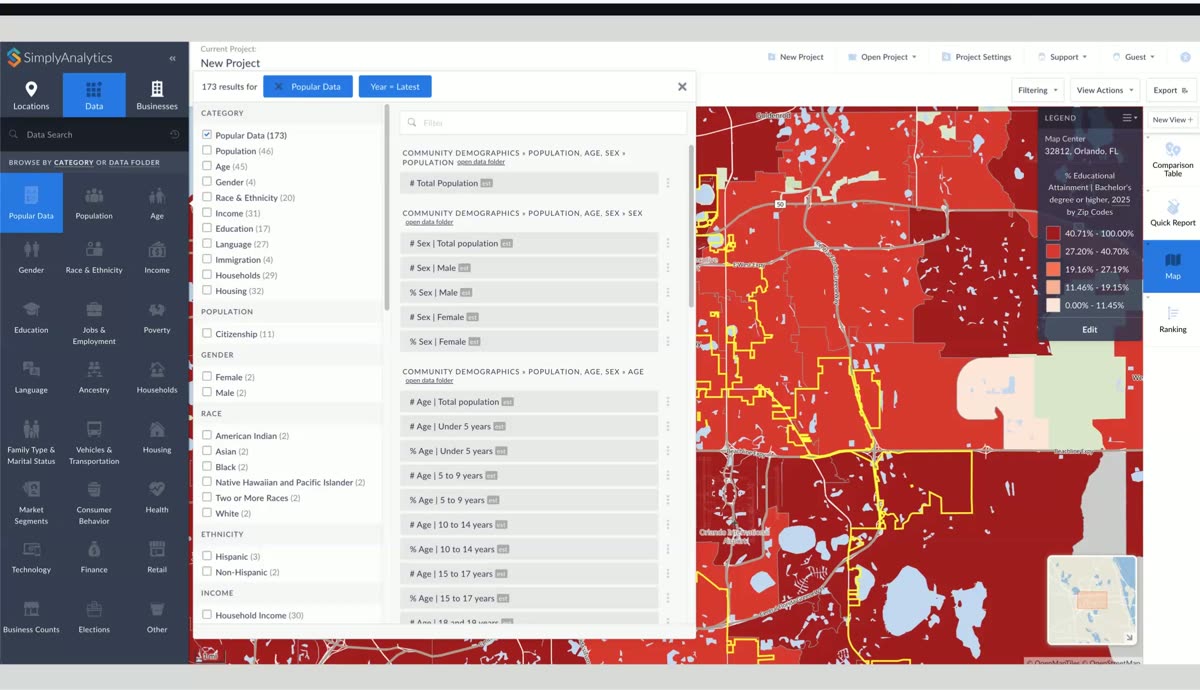Screen dimensions: 1200x690
Task: Collapse the sidebar with double-chevron icon
Action: 172,58
